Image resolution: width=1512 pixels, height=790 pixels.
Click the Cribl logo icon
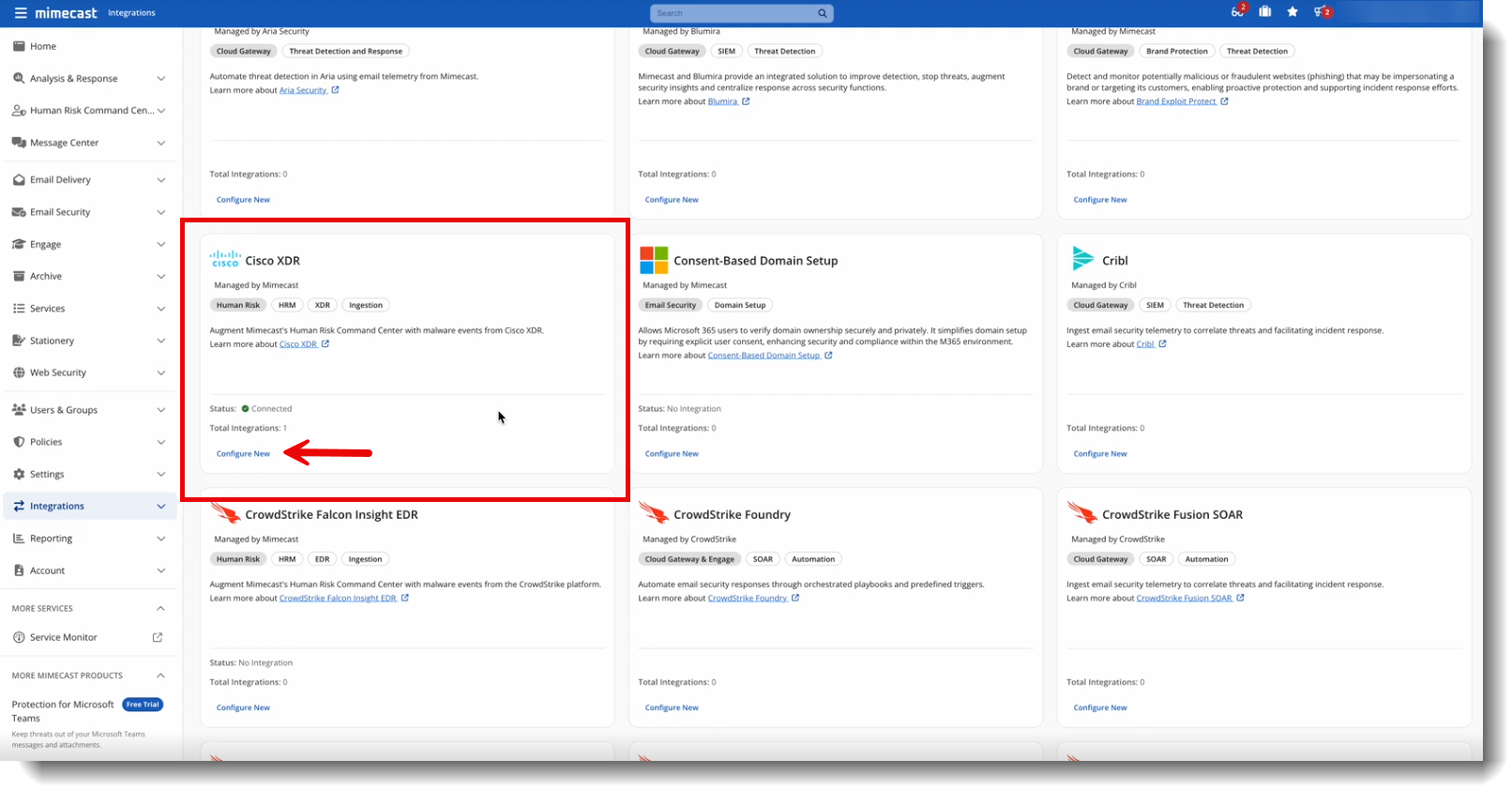[1082, 258]
